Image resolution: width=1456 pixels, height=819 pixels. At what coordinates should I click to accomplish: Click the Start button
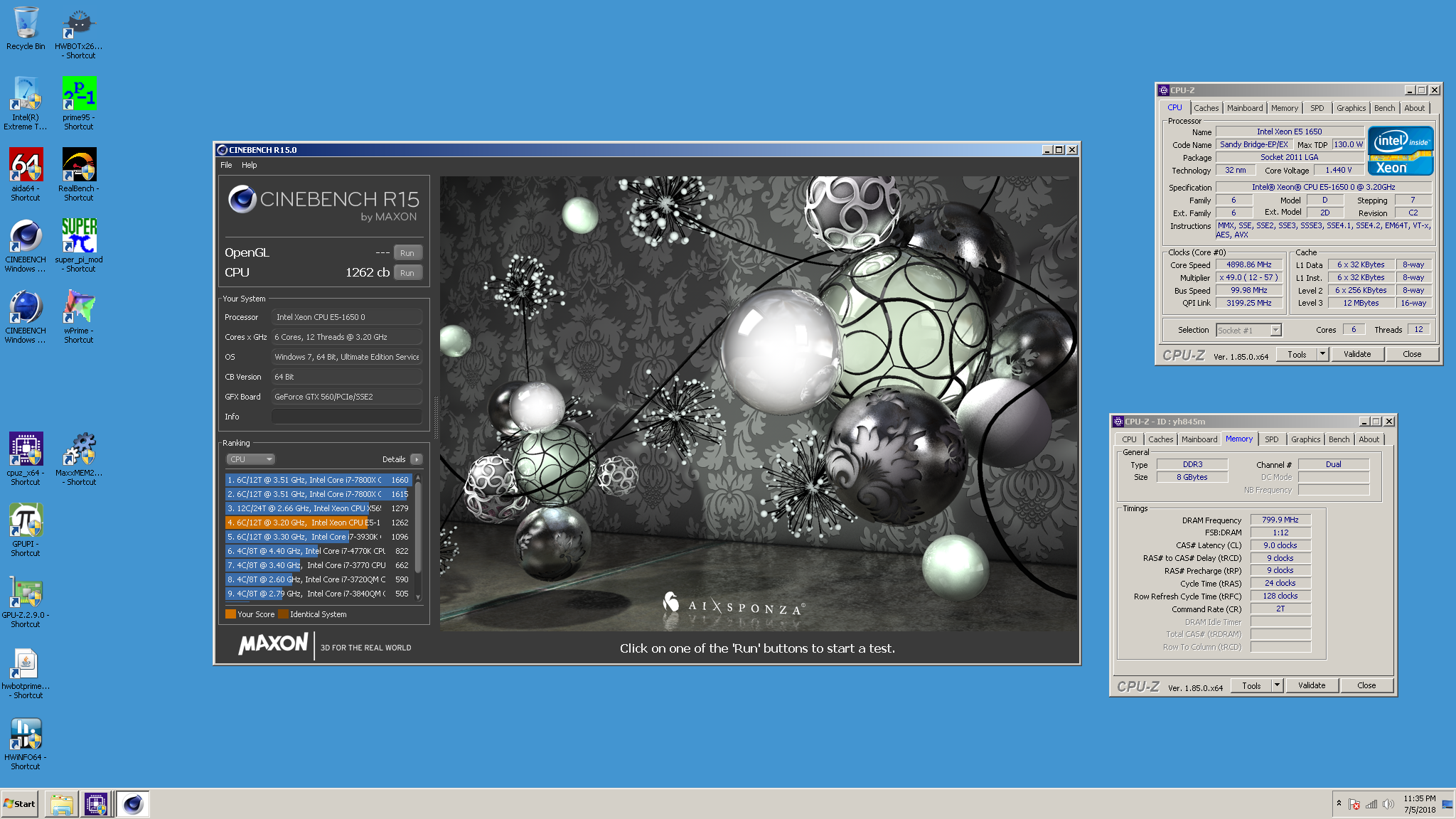pos(20,804)
